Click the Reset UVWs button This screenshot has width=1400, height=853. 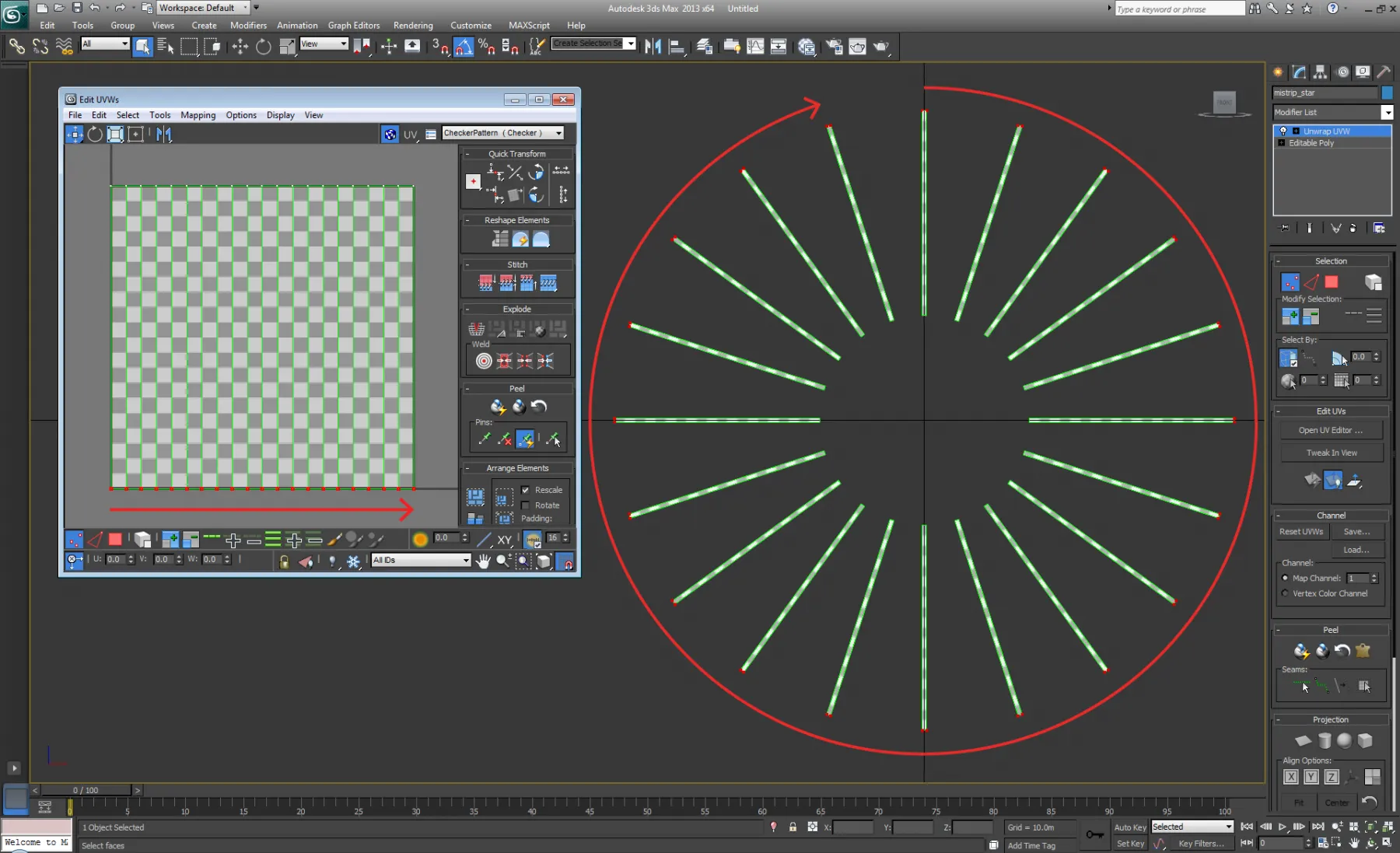1300,532
